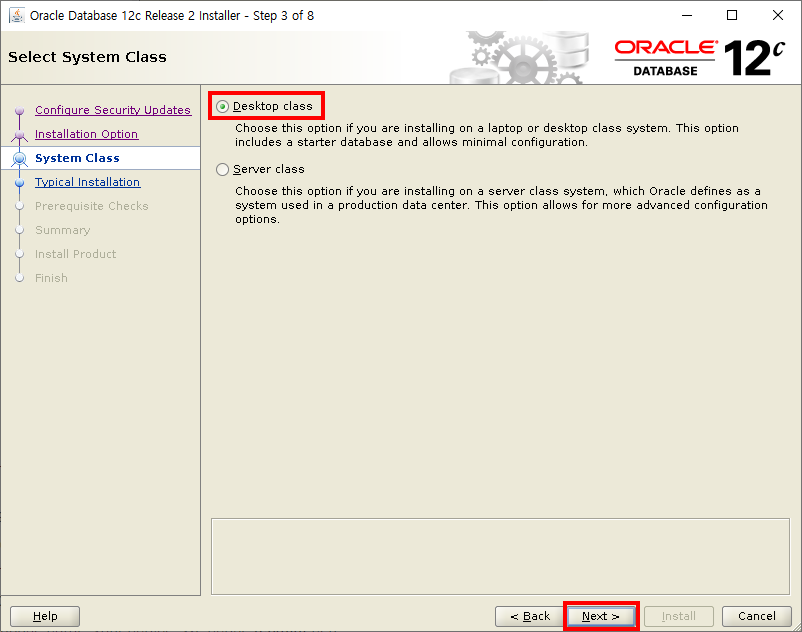Viewport: 802px width, 632px height.
Task: Select the Desktop class radio button
Action: coord(222,106)
